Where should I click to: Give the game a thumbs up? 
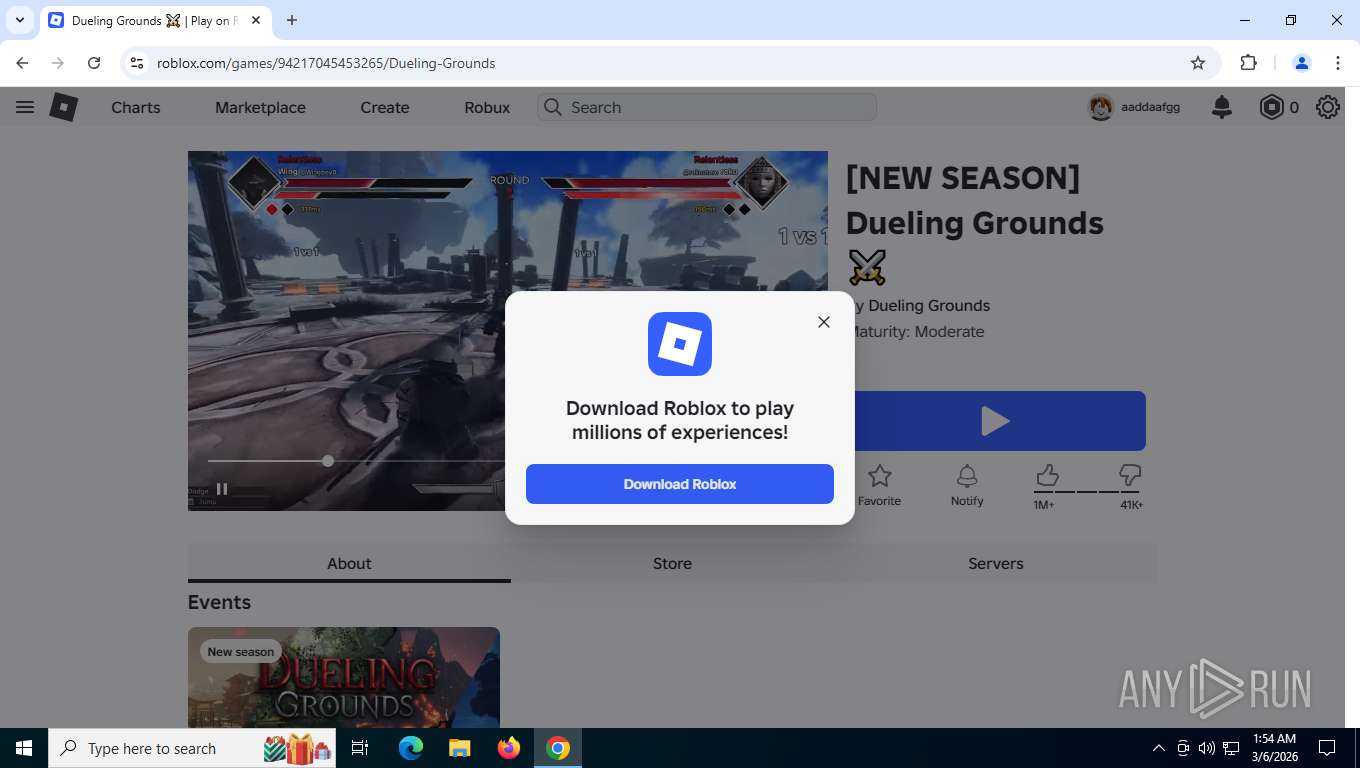[1047, 475]
